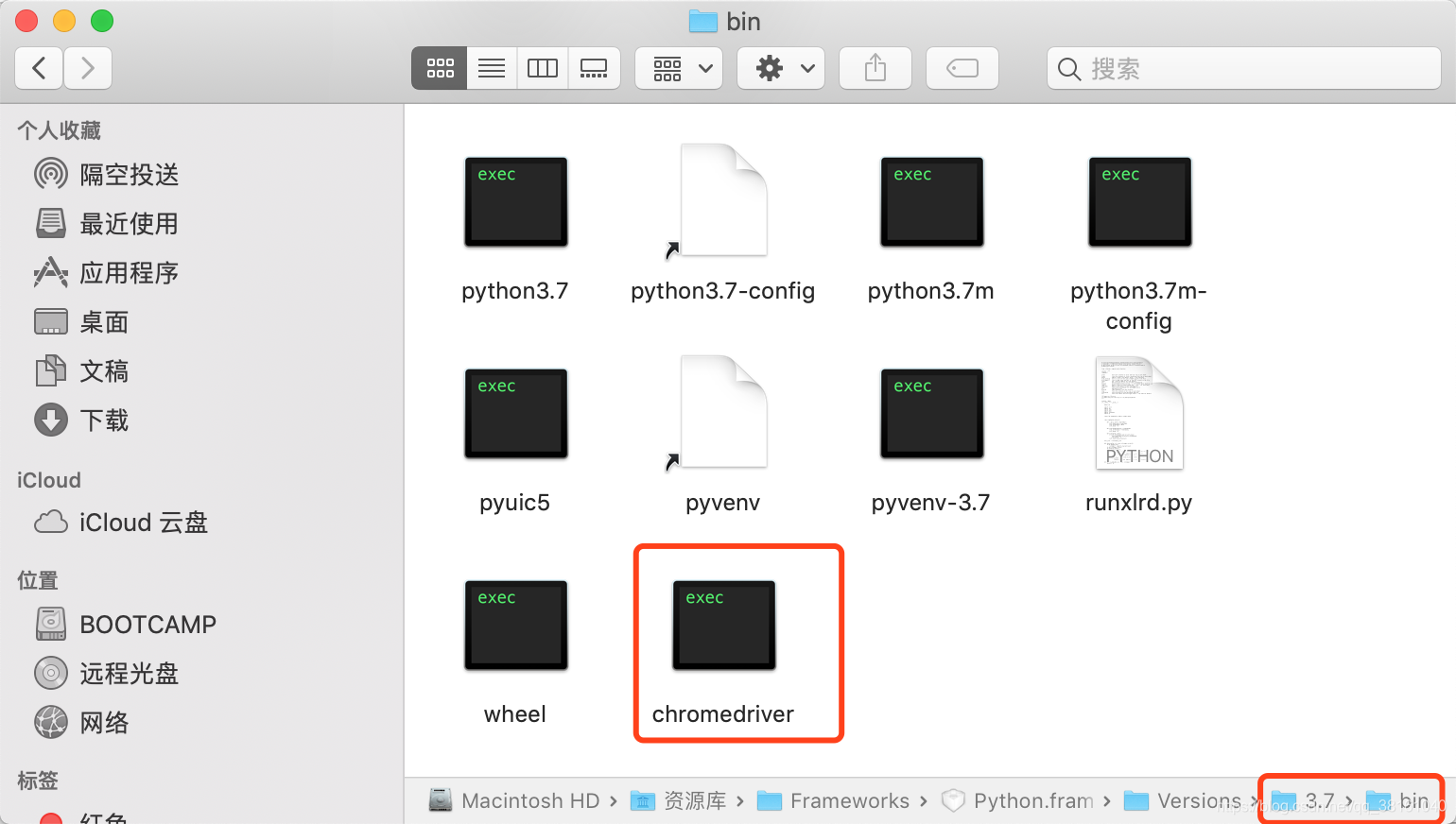
Task: Click the 3.7 folder in path bar
Action: 1303,801
